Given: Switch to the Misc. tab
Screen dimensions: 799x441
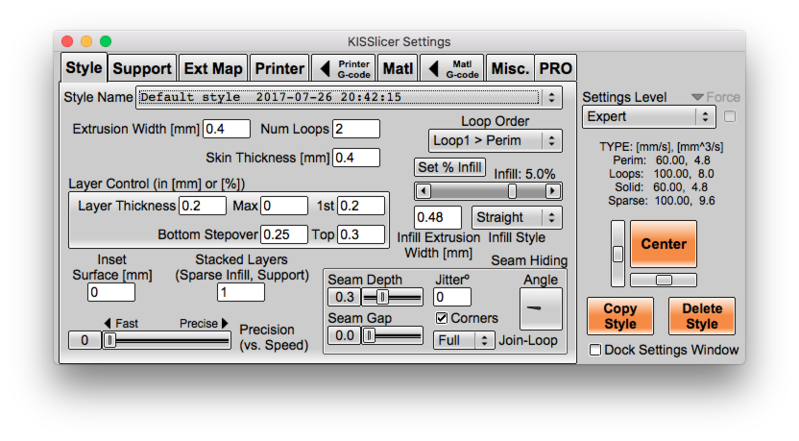Looking at the screenshot, I should pyautogui.click(x=510, y=68).
